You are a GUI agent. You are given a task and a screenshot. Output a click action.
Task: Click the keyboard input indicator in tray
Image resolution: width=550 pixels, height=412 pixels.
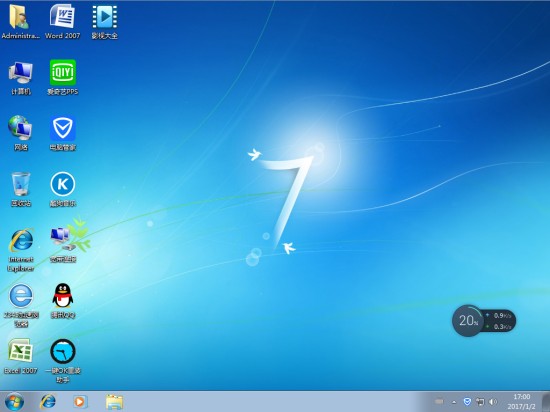[x=439, y=402]
